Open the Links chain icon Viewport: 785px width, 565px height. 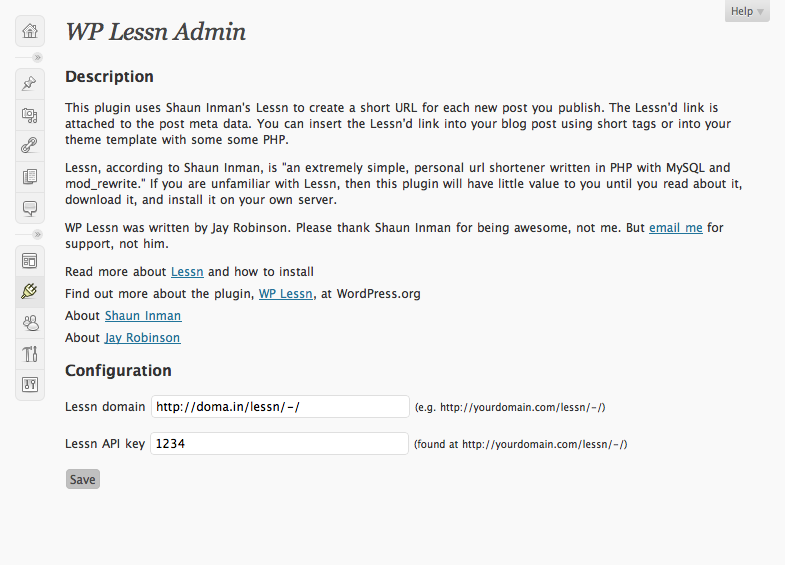tap(30, 146)
